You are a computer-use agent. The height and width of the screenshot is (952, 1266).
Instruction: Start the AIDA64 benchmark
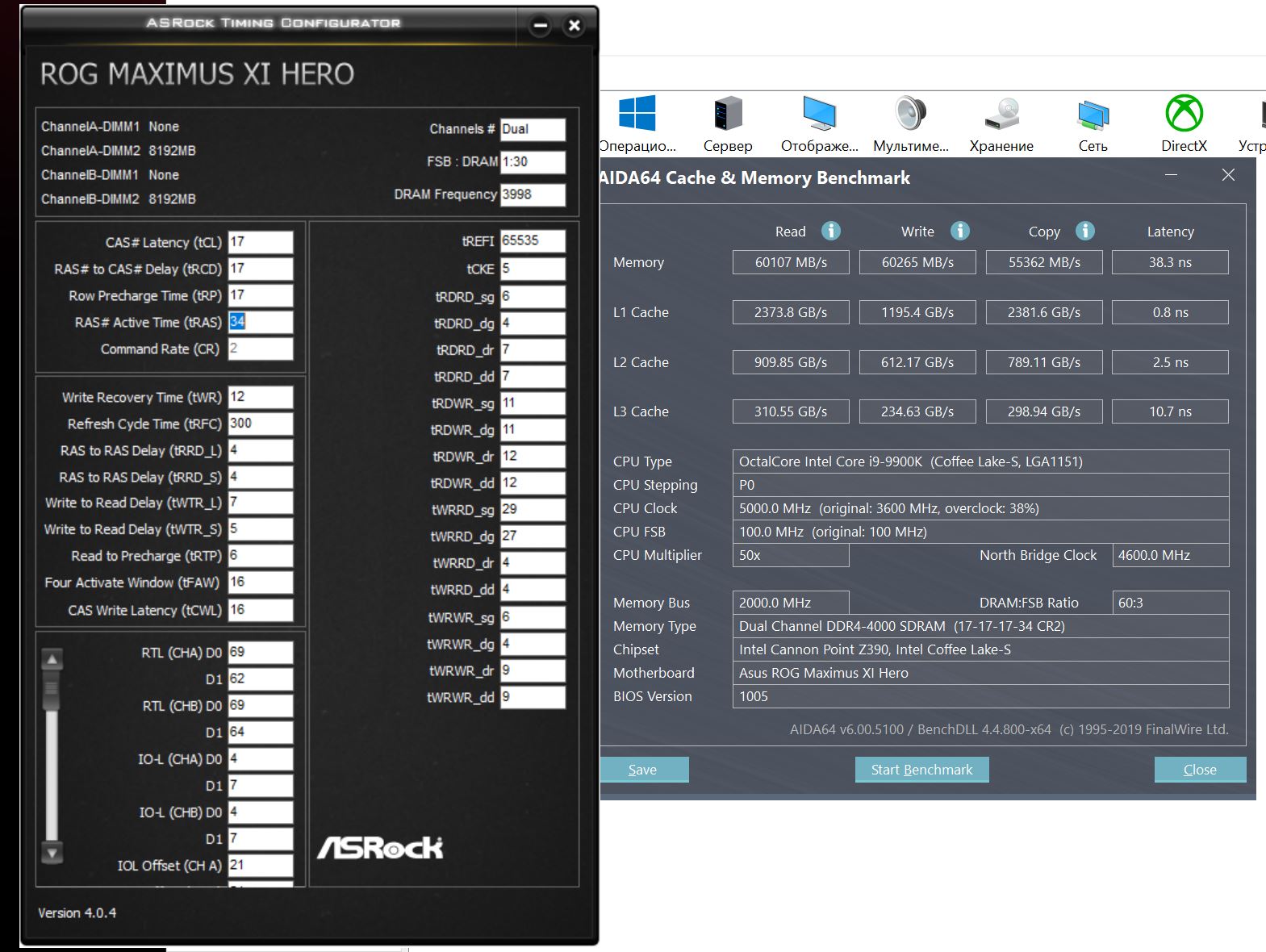[x=921, y=770]
